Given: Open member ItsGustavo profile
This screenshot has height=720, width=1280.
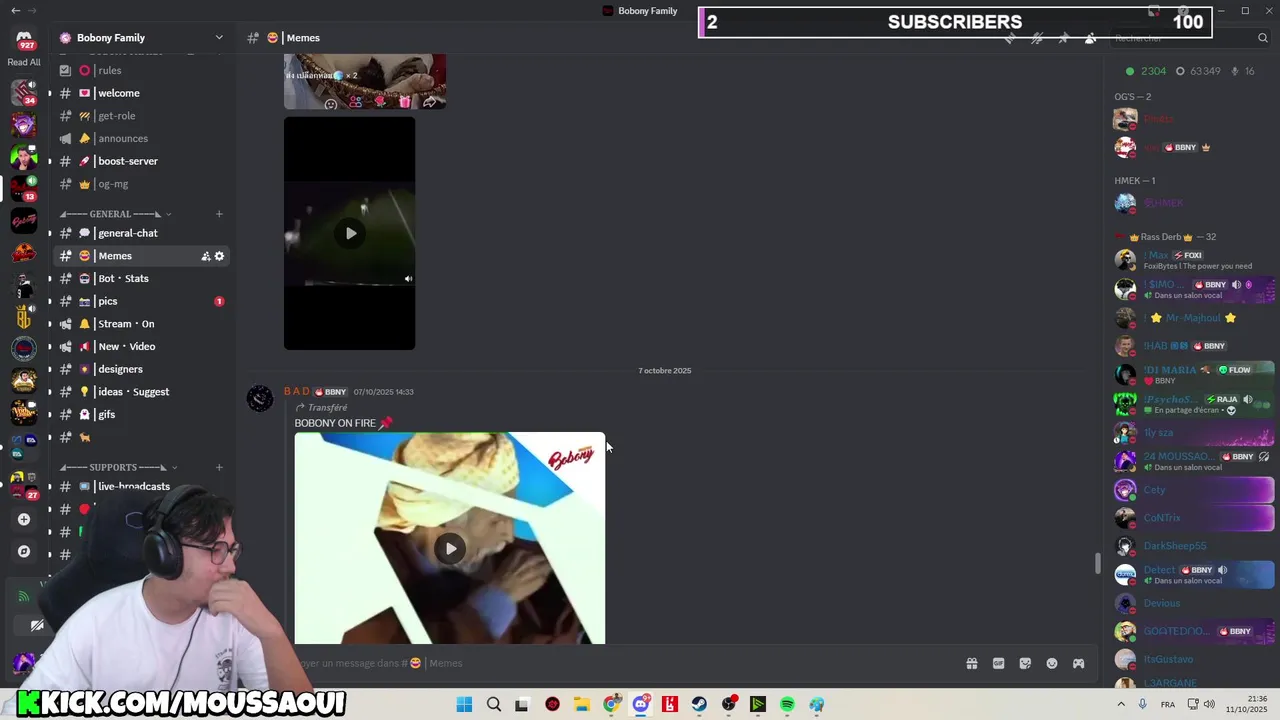Looking at the screenshot, I should pyautogui.click(x=1193, y=659).
